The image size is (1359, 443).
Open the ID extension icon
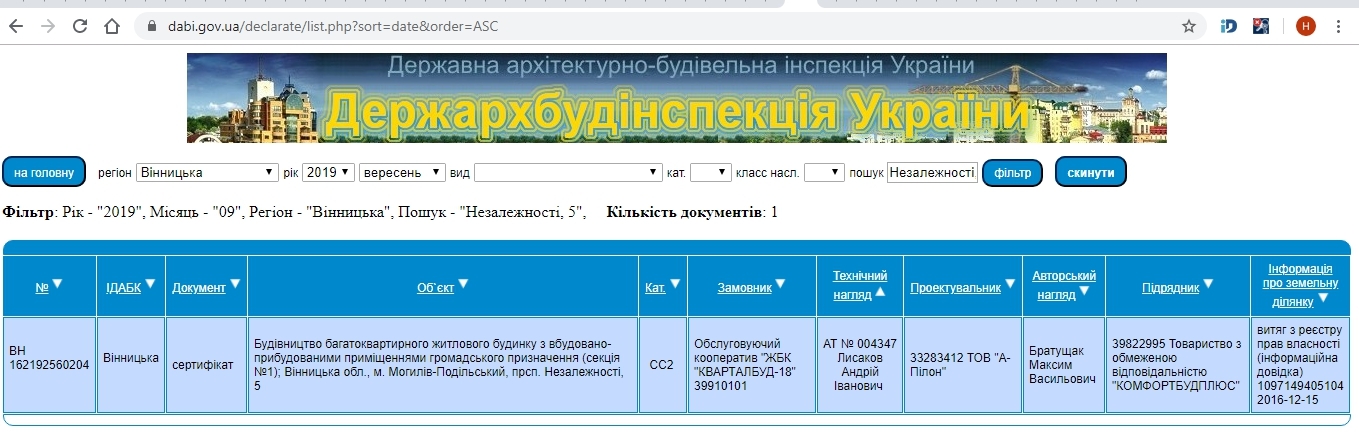tap(1229, 27)
